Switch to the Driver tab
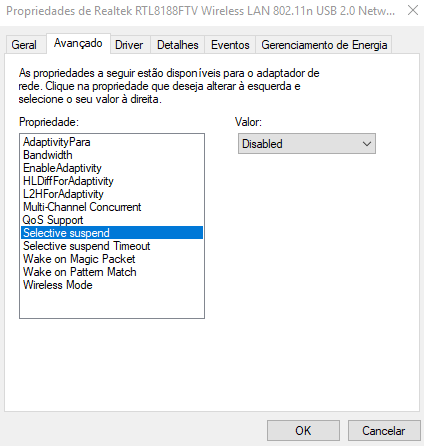This screenshot has width=424, height=446. pos(129,45)
